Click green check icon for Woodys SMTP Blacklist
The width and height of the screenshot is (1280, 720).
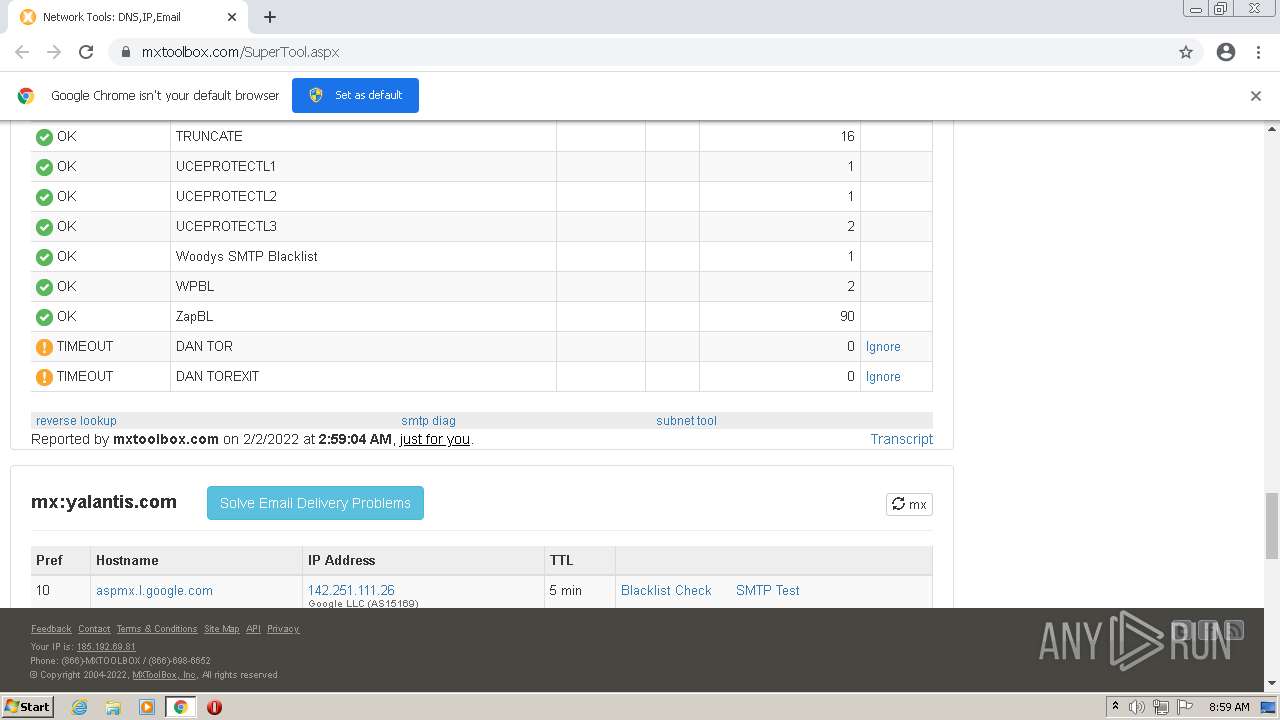tap(44, 257)
